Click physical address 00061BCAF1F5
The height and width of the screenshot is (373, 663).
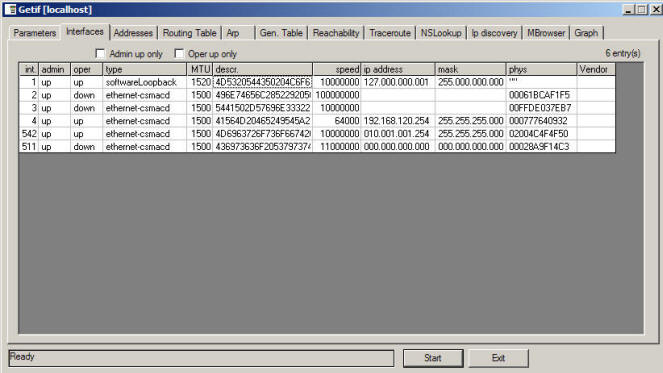coord(541,95)
